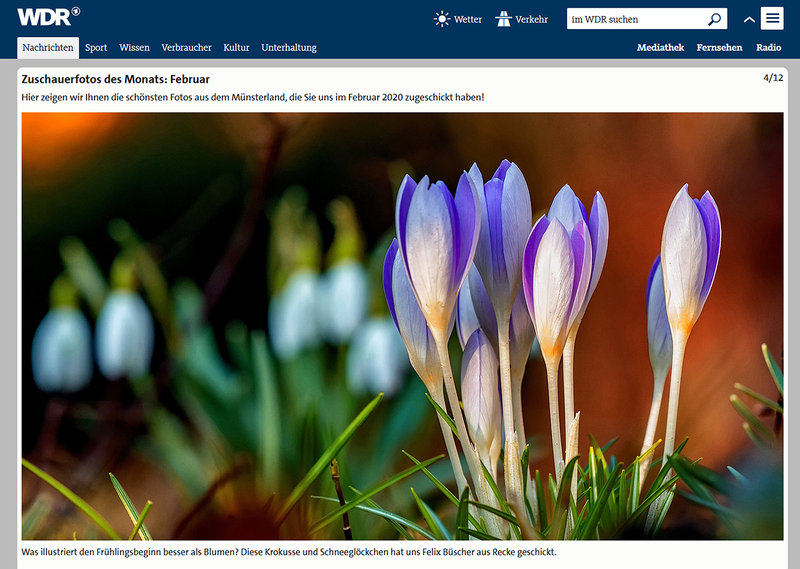The image size is (800, 569).
Task: Focus the 'im WDR suchen' search field
Action: tap(635, 19)
